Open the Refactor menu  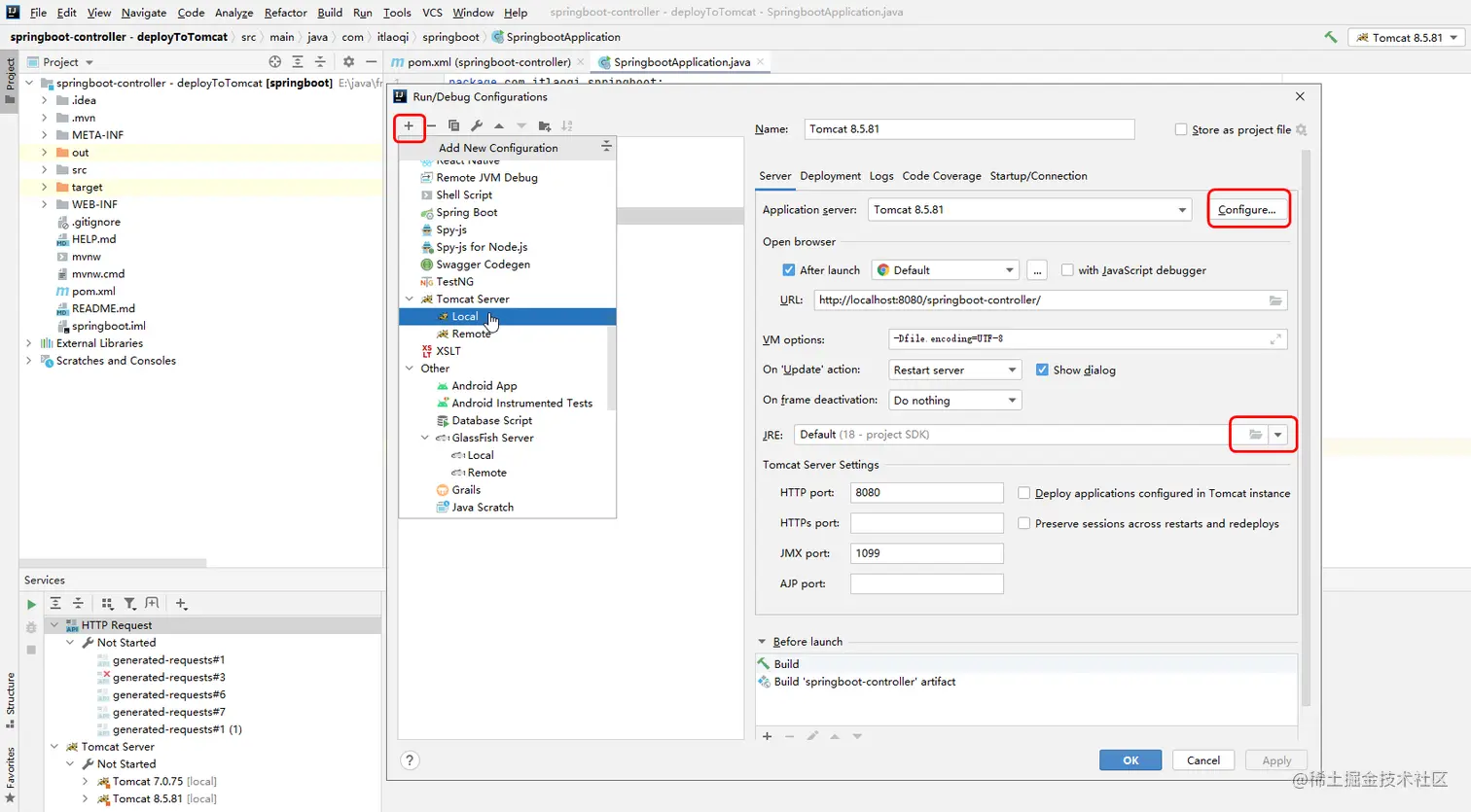(285, 13)
